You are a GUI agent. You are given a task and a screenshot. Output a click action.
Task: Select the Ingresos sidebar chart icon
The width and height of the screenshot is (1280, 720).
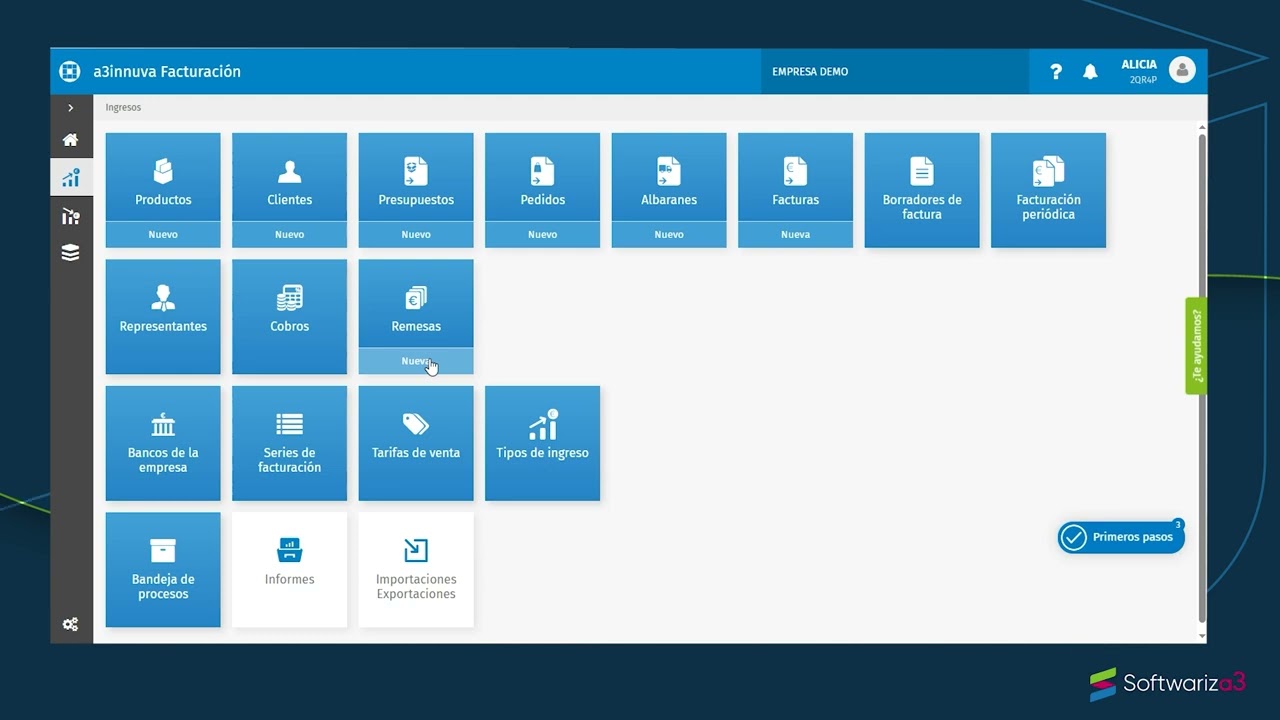pos(70,178)
